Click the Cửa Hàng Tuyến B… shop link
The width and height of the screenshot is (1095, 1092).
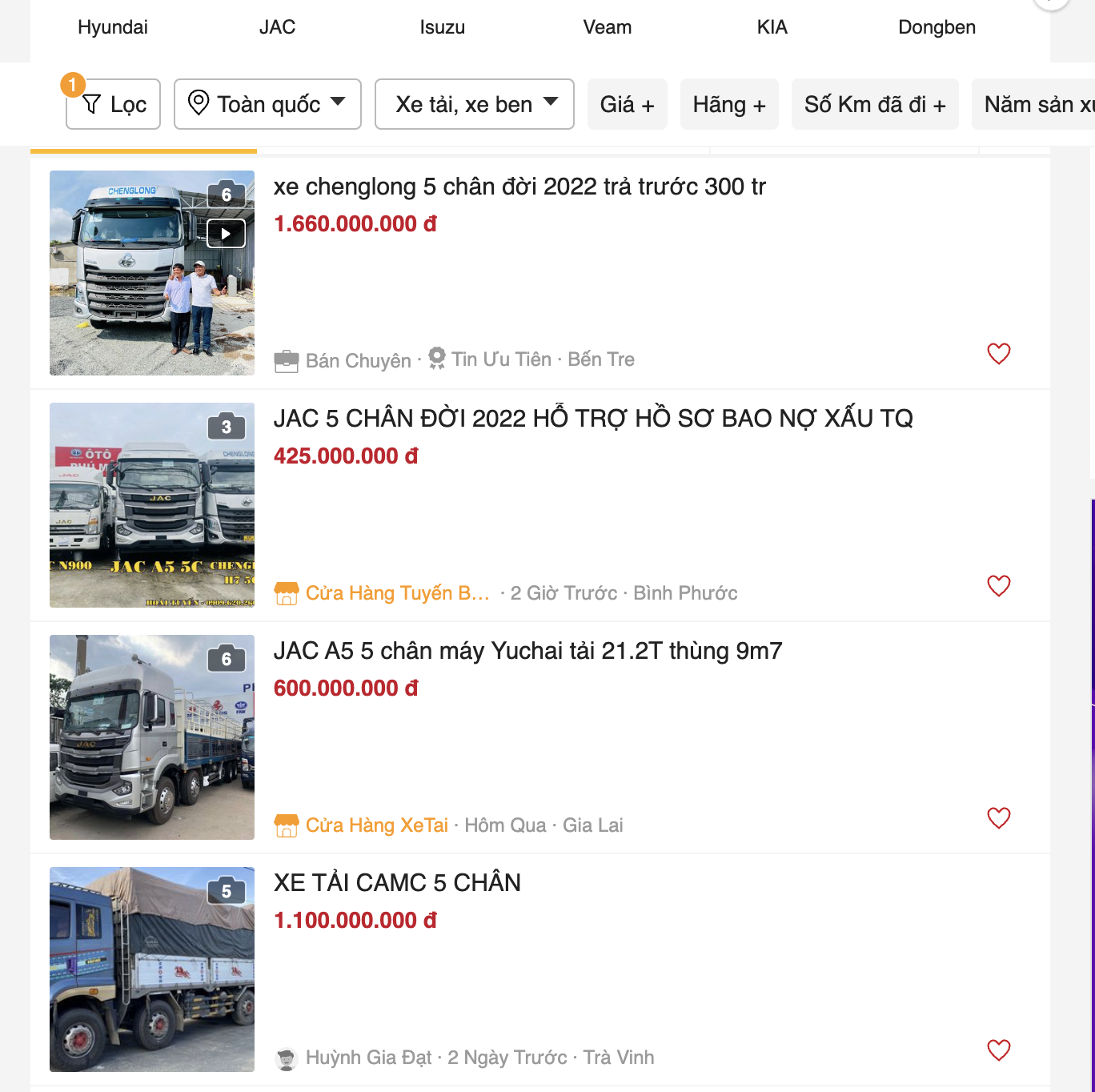[x=398, y=593]
